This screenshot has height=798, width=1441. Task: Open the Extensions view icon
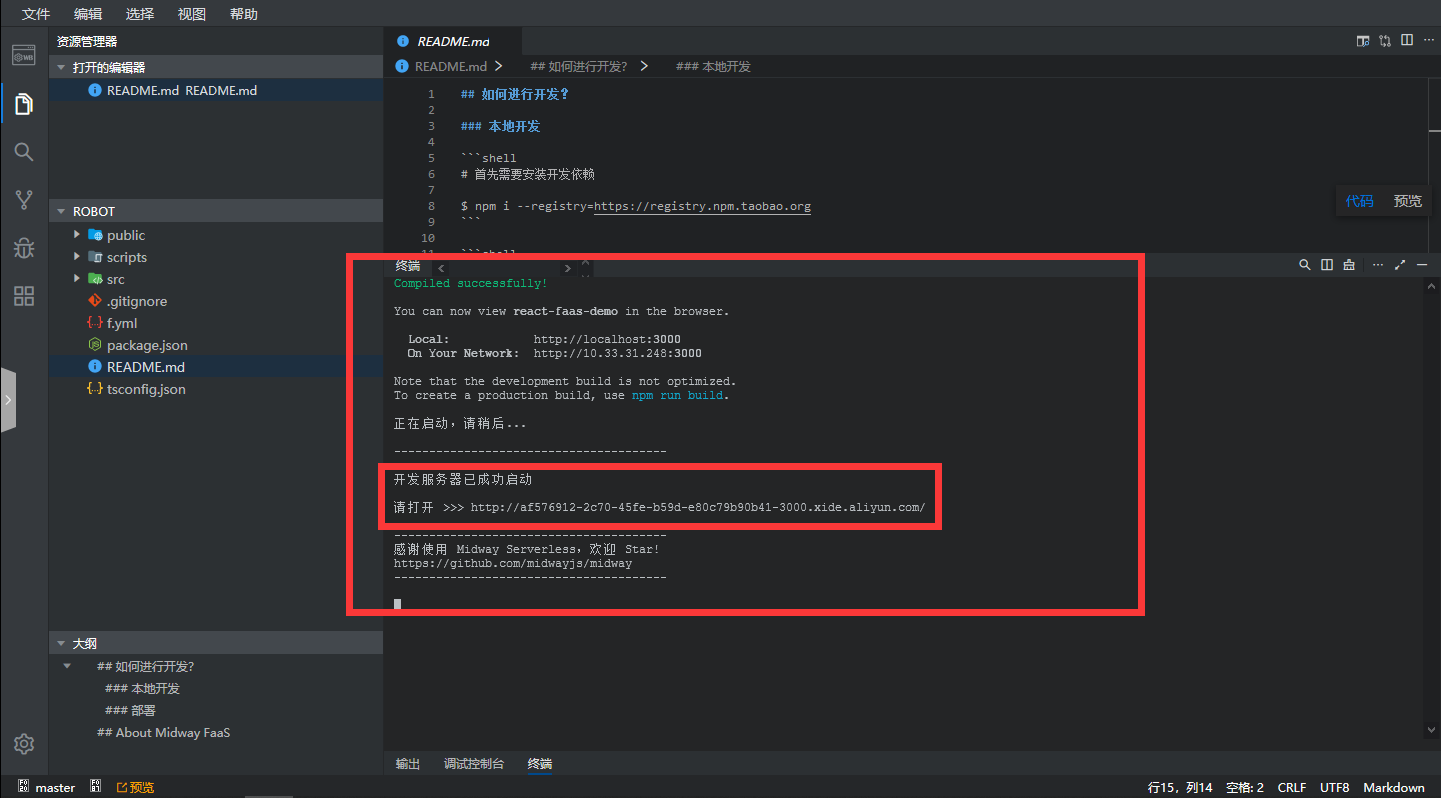tap(24, 296)
